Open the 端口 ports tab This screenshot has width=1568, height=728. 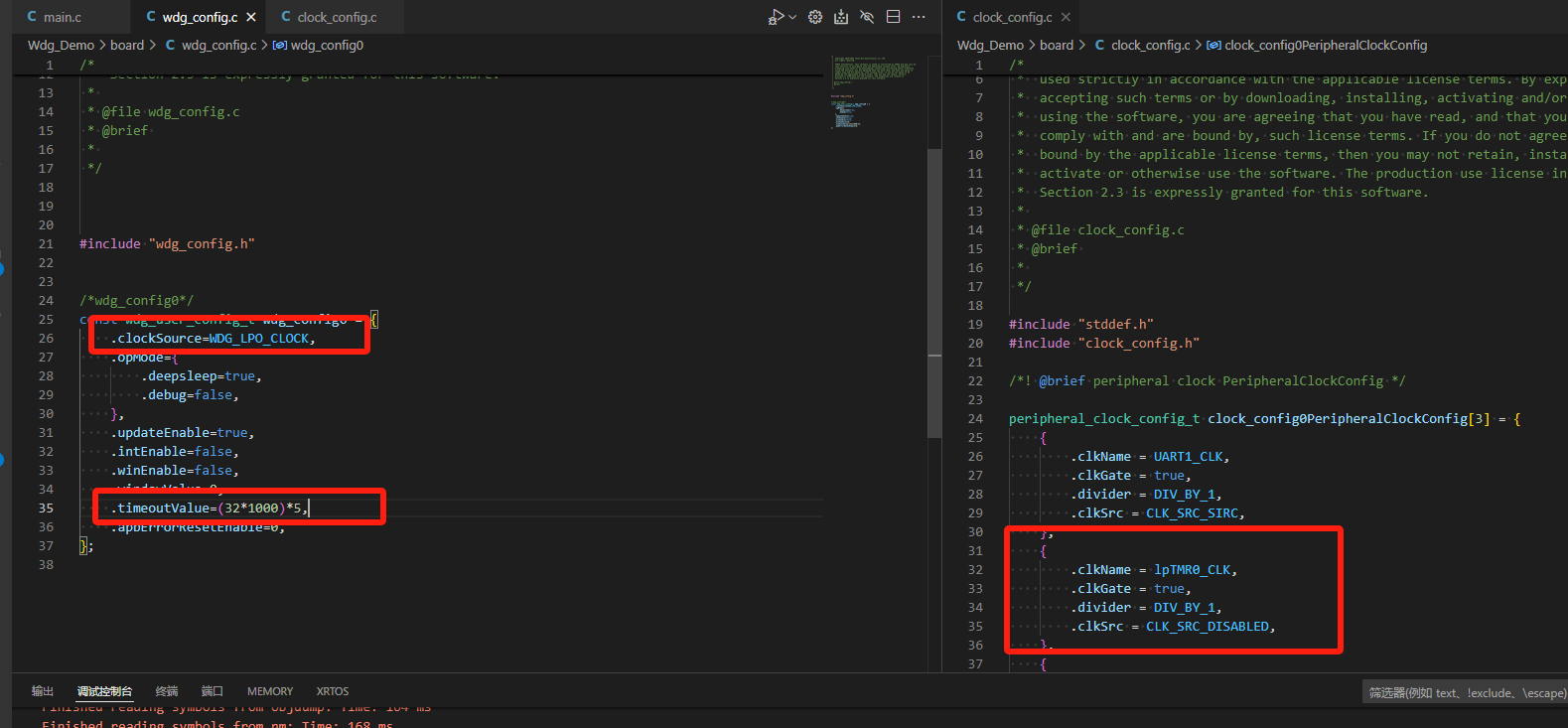(x=213, y=691)
